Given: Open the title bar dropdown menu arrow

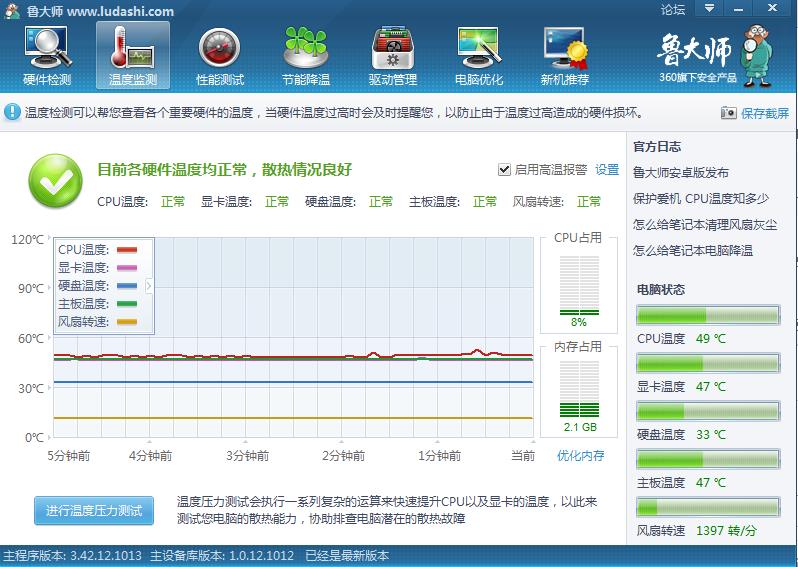Looking at the screenshot, I should click(709, 8).
